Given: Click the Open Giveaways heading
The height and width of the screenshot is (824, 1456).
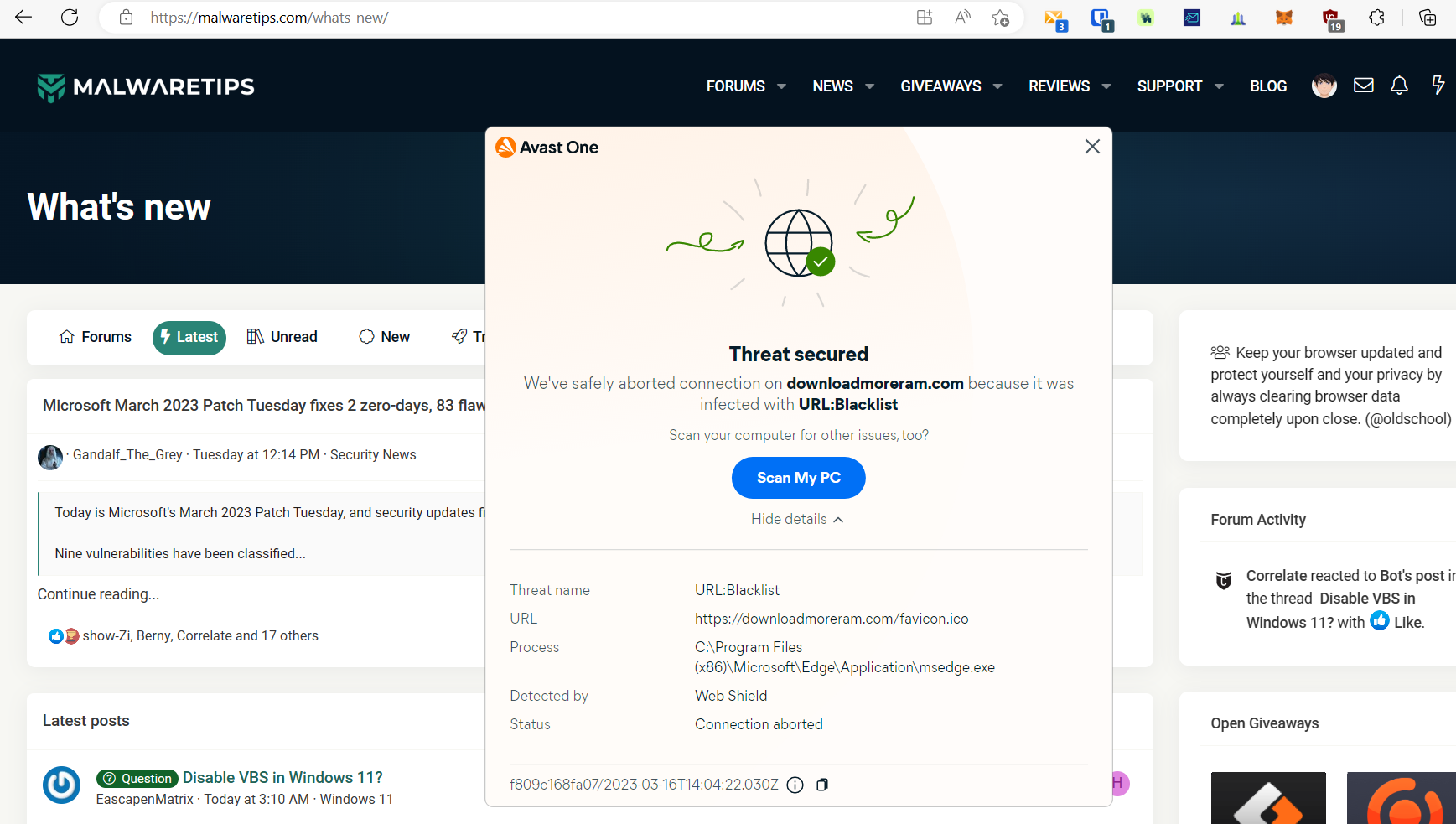Looking at the screenshot, I should pos(1265,723).
